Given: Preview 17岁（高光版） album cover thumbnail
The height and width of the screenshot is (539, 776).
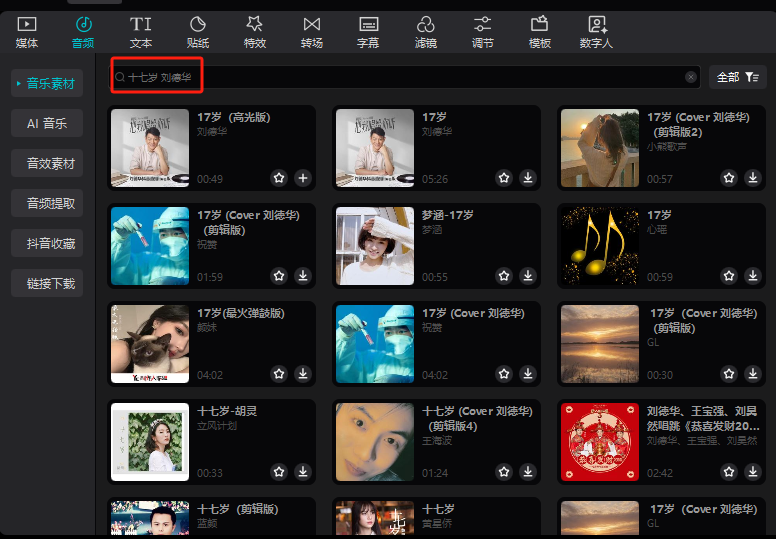Looking at the screenshot, I should tap(150, 148).
